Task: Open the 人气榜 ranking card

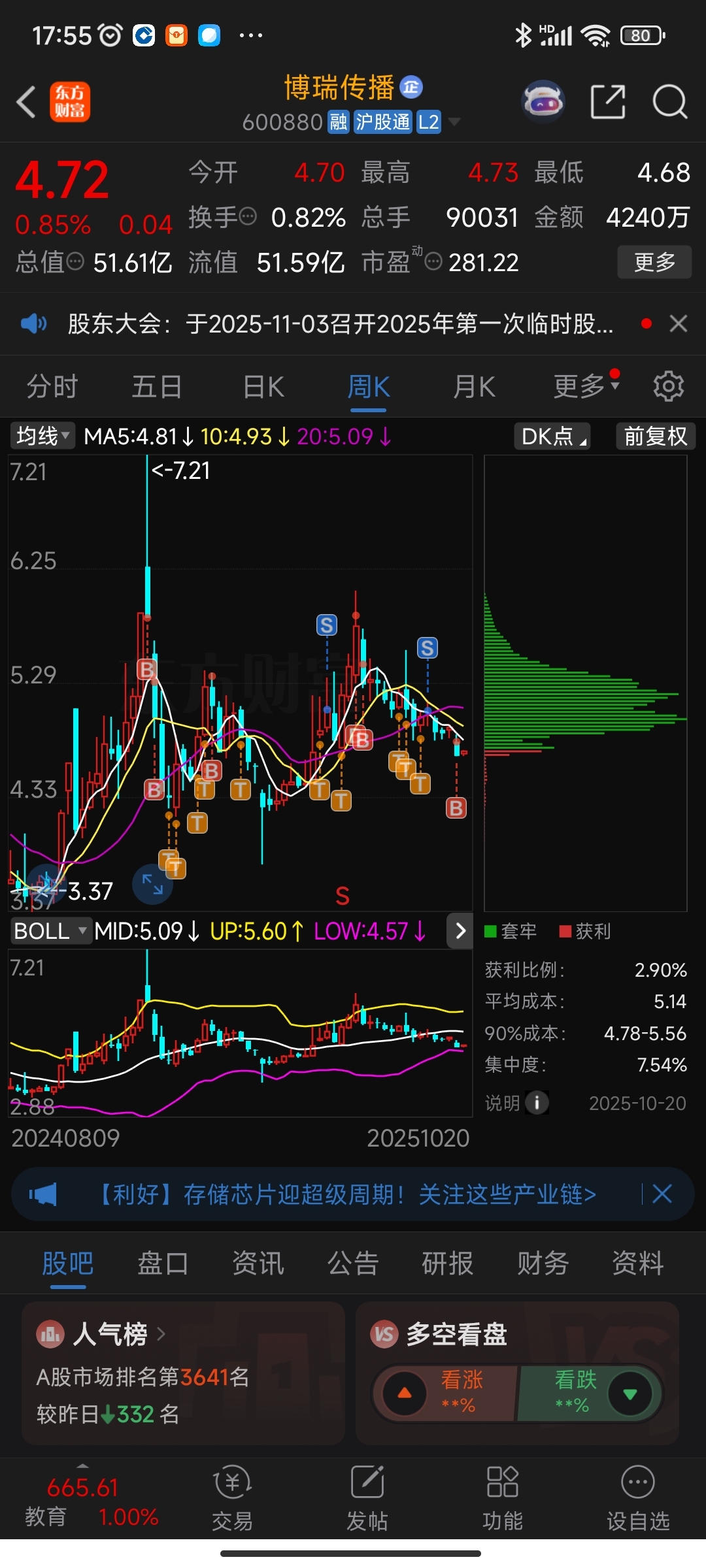Action: [183, 1373]
